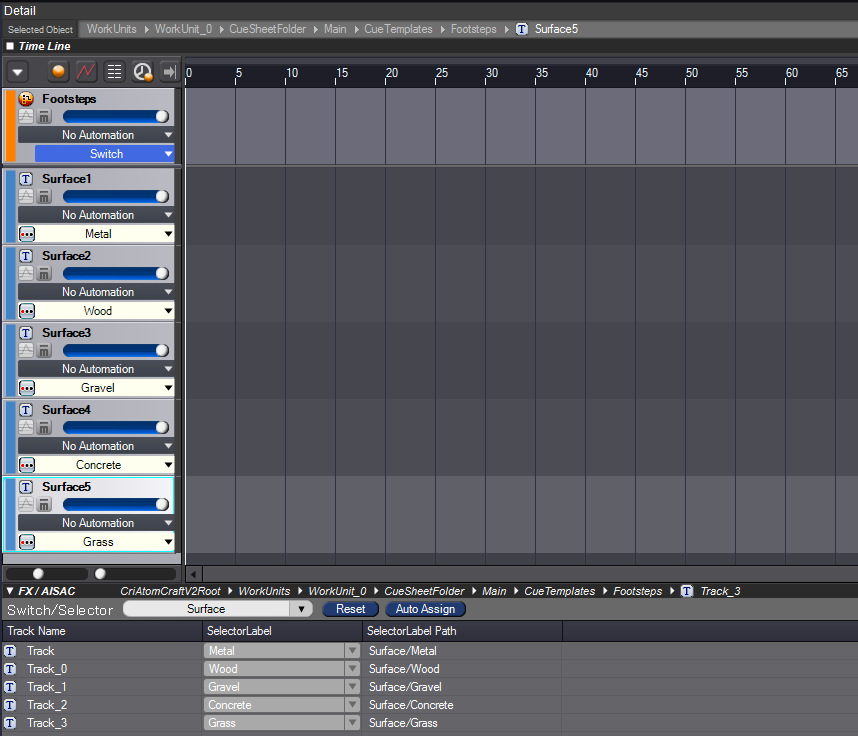Toggle the m mute button on Footsteps
Screen dimensions: 858x736
pyautogui.click(x=44, y=117)
